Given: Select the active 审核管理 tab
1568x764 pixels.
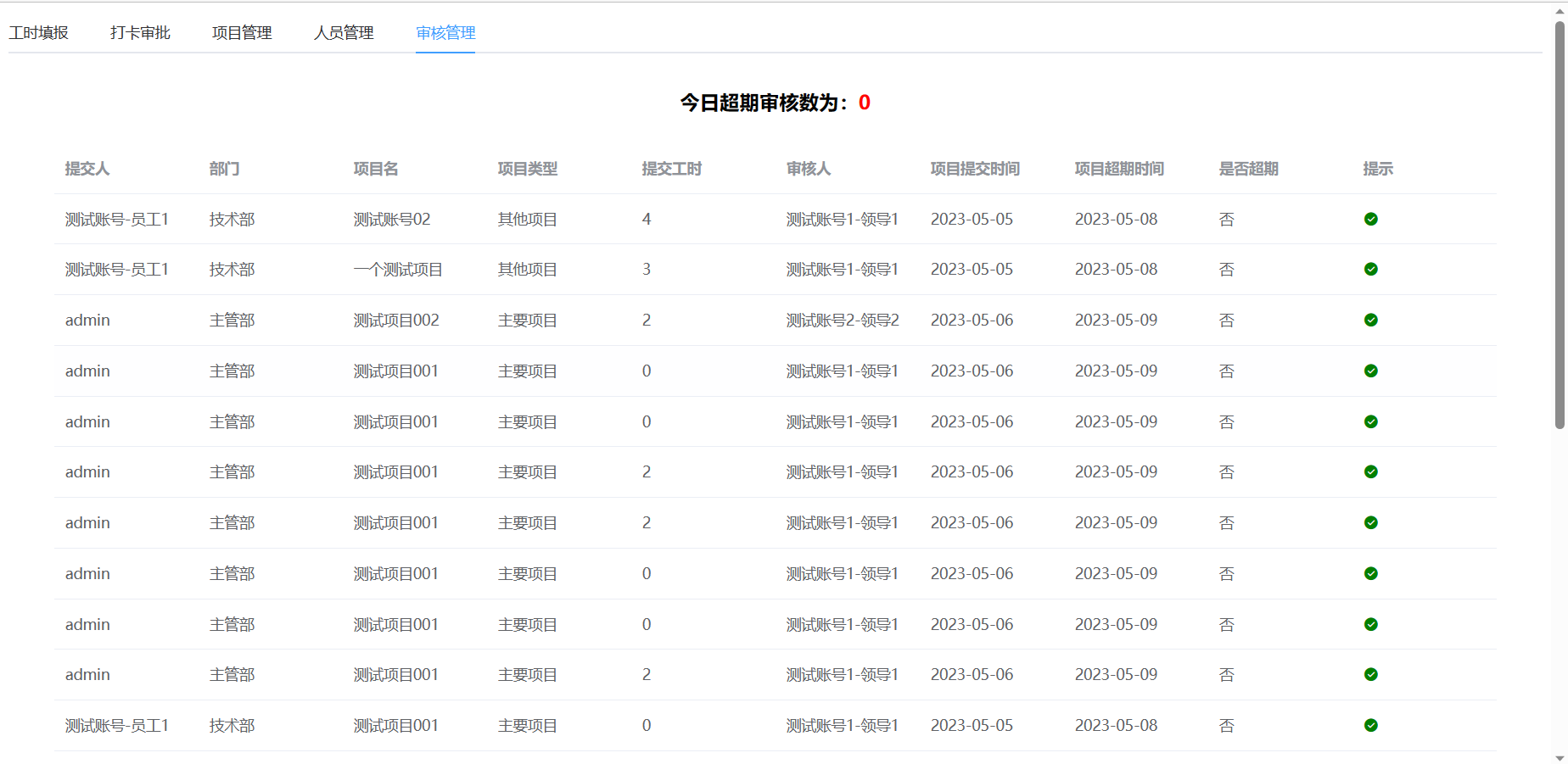Looking at the screenshot, I should (445, 34).
